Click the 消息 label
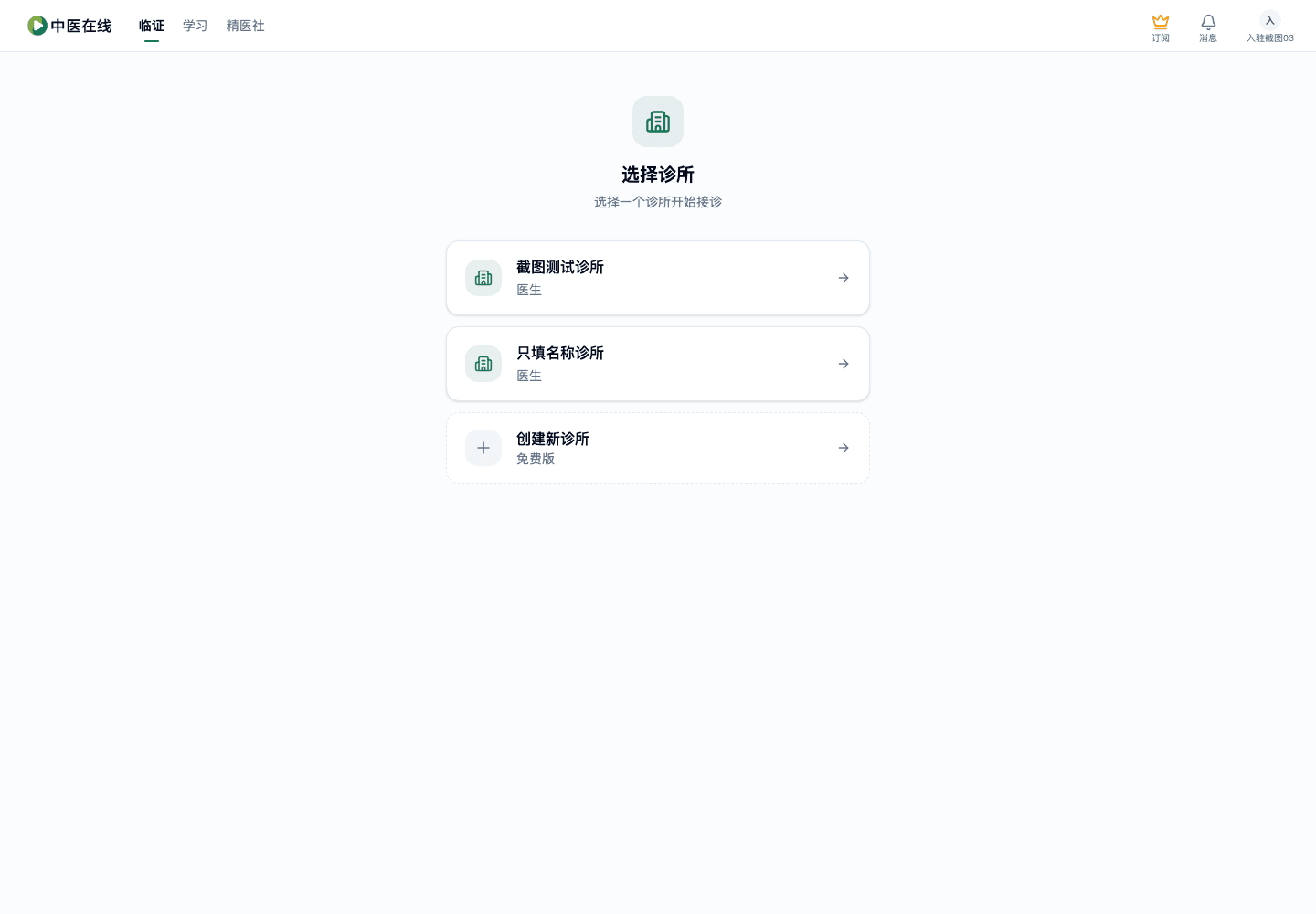1316x914 pixels. (1208, 38)
